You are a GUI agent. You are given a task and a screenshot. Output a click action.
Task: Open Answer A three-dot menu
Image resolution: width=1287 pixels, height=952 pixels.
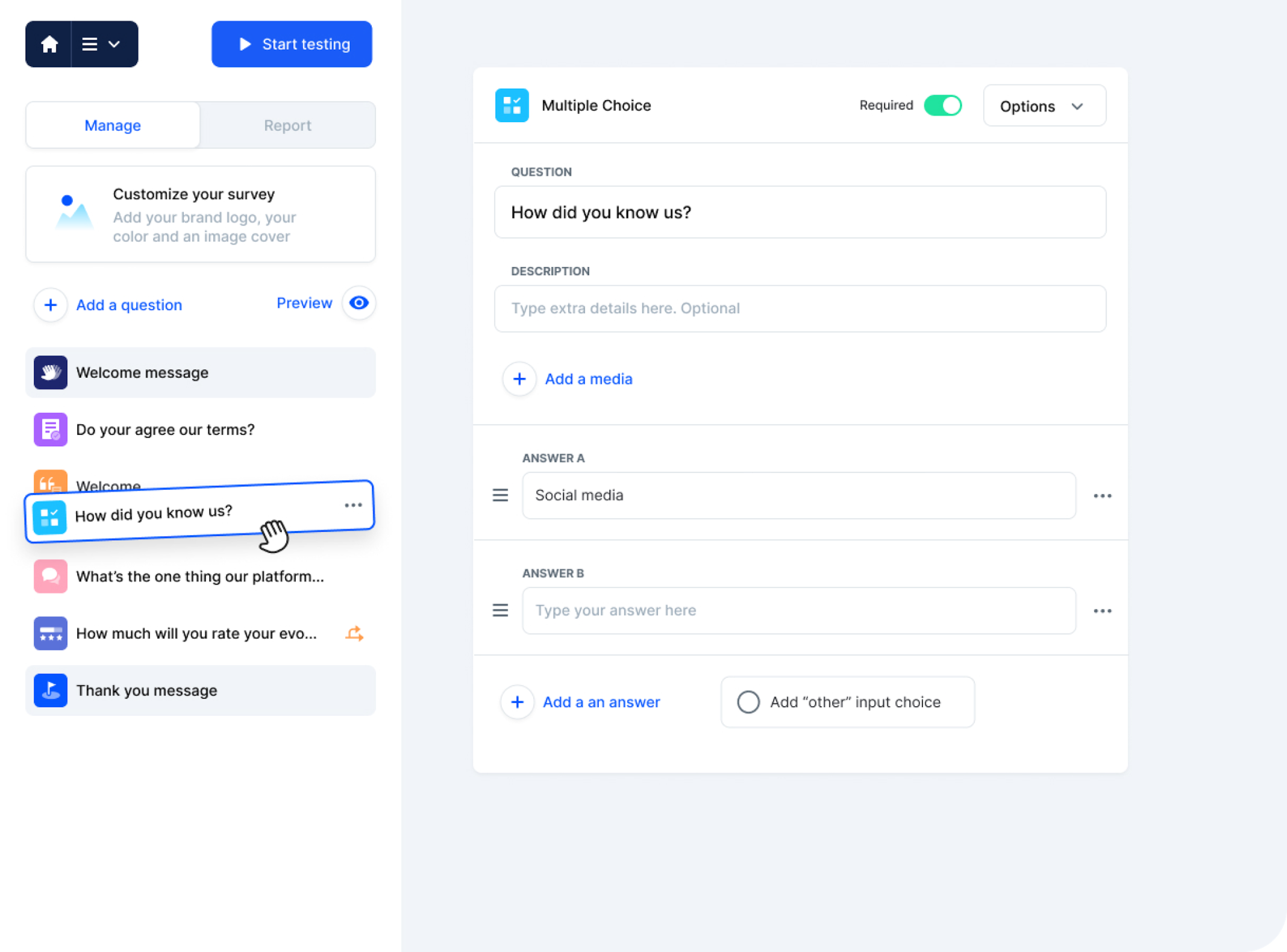1102,496
